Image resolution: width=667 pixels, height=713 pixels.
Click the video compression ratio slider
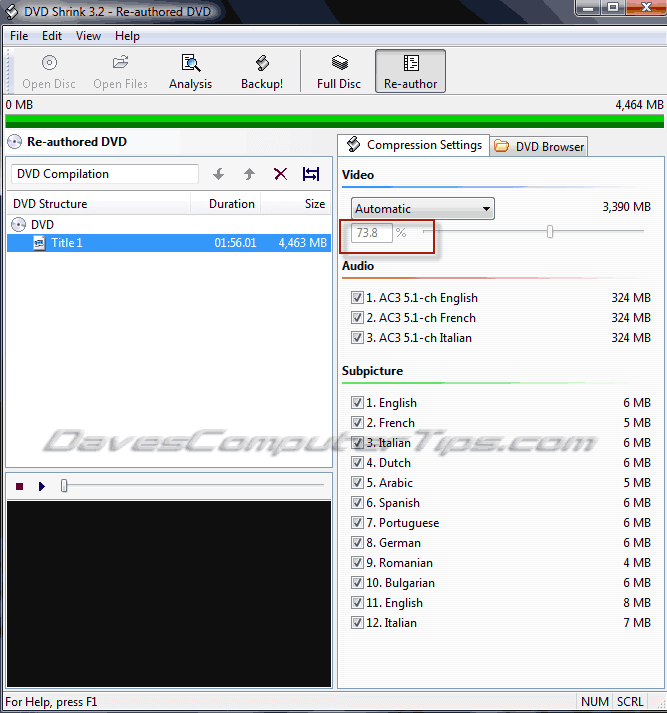click(x=550, y=232)
